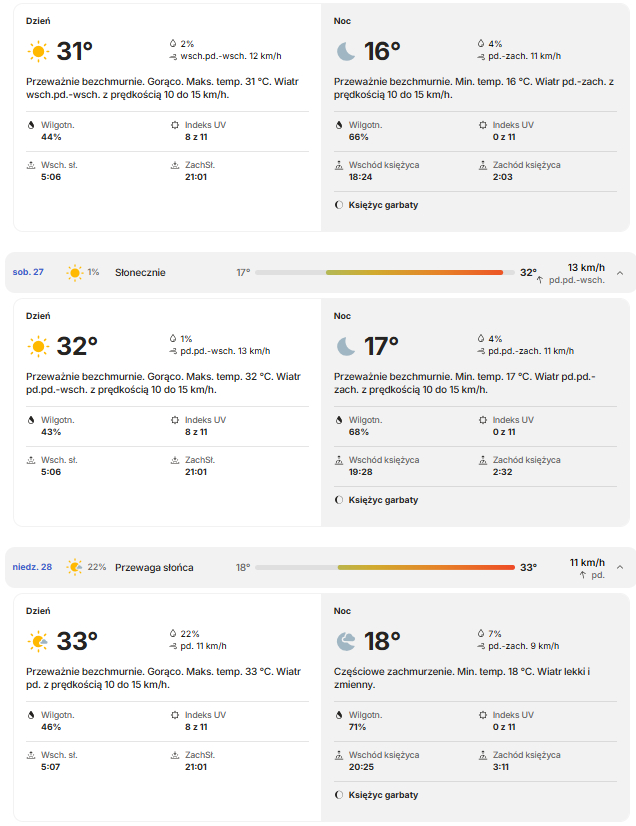
Task: Collapse the sob. 27 forecast chevron
Action: [x=620, y=273]
